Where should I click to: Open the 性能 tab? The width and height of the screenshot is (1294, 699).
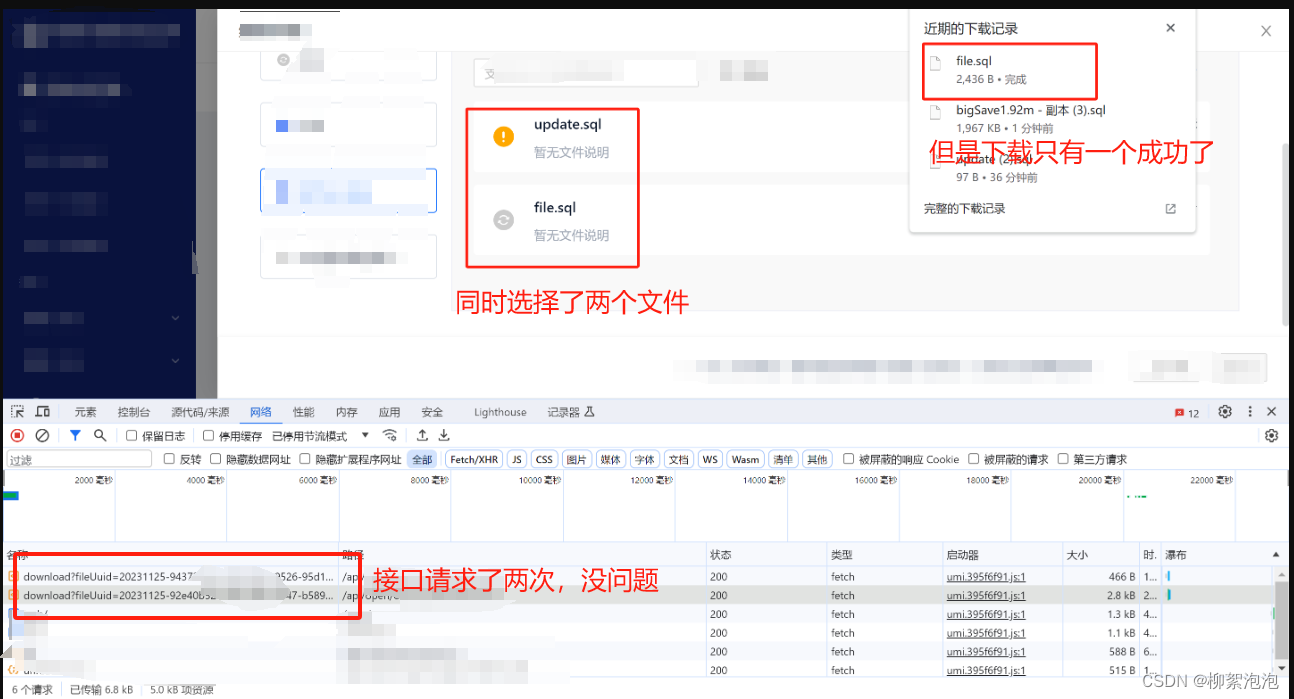click(x=304, y=412)
